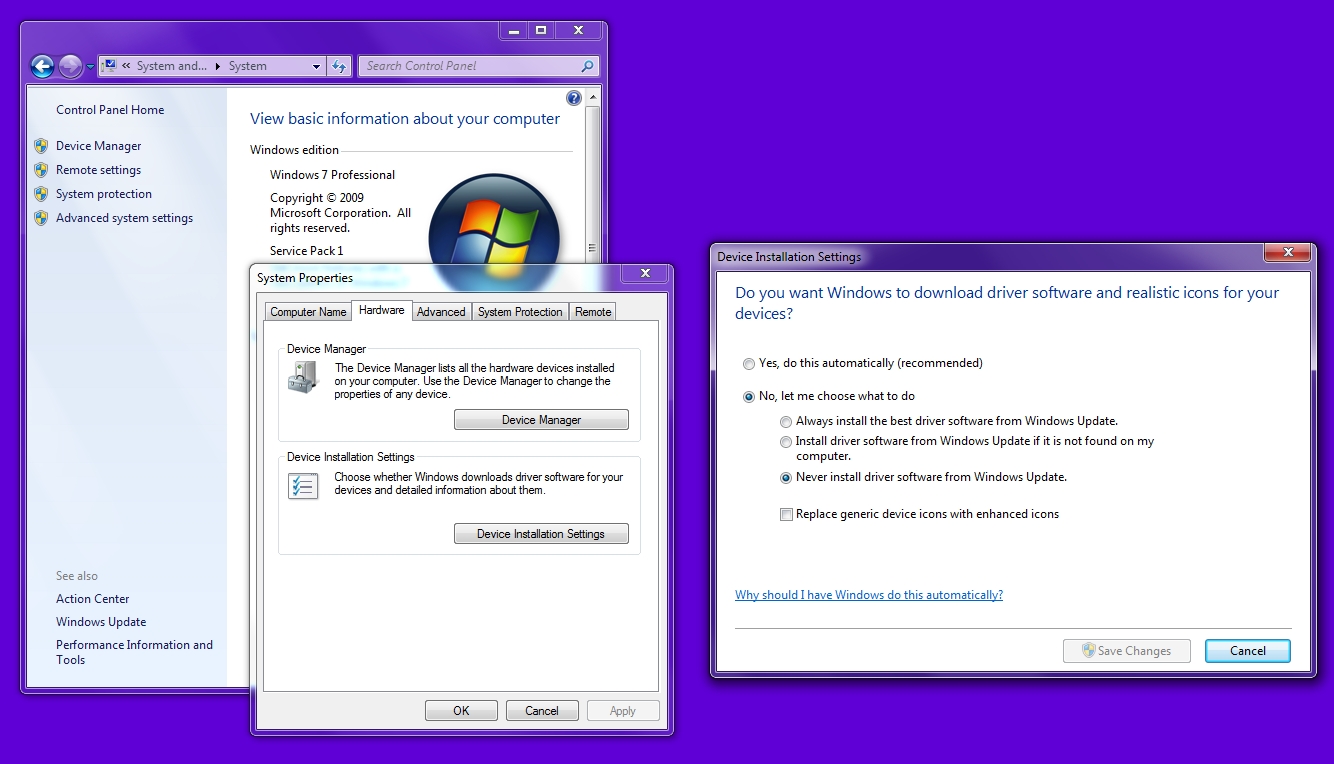The height and width of the screenshot is (764, 1334).
Task: Open Action Center under See also
Action: 92,599
